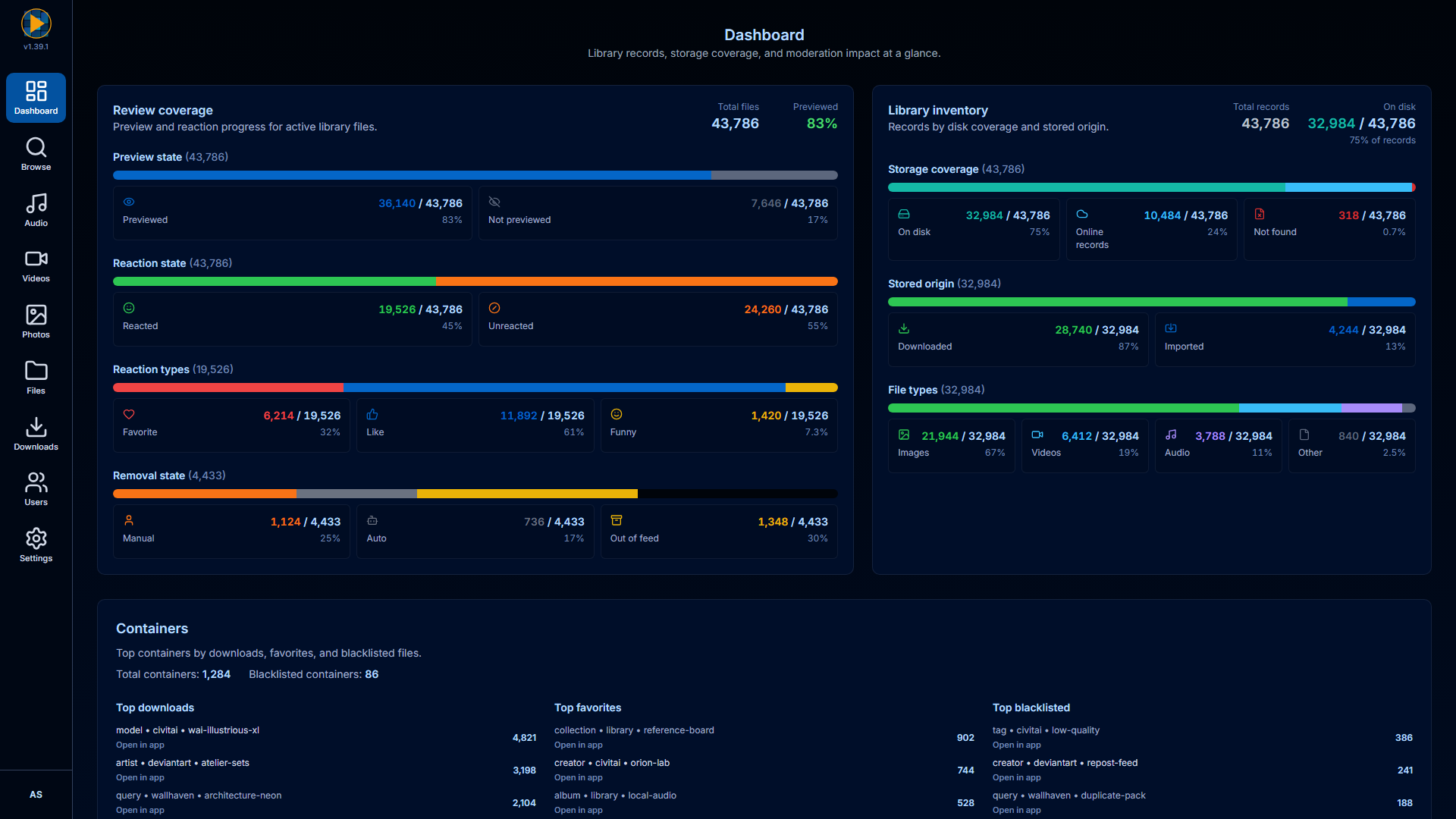Open the Photos section
Screen dimensions: 1456x819
(36, 322)
